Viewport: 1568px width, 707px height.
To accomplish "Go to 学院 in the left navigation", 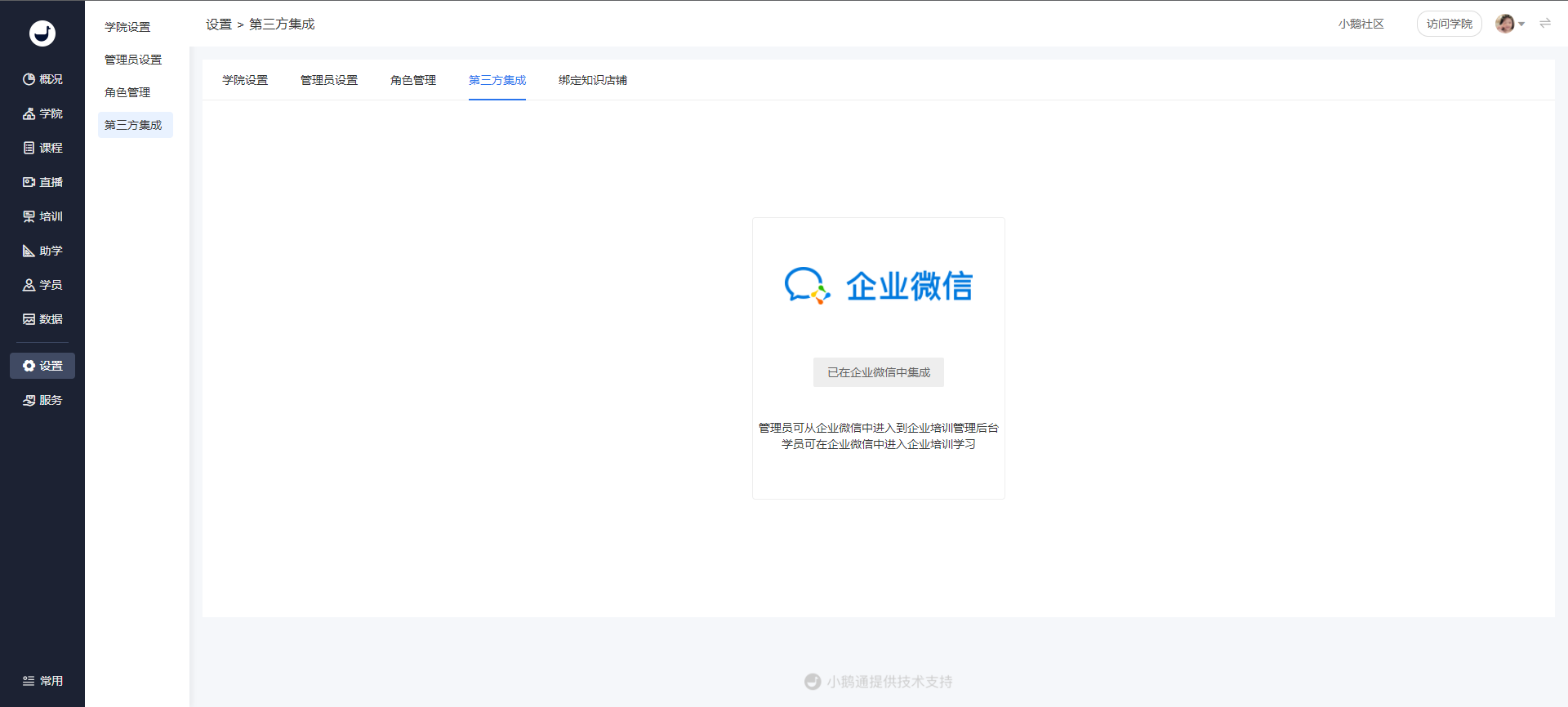I will pyautogui.click(x=42, y=113).
